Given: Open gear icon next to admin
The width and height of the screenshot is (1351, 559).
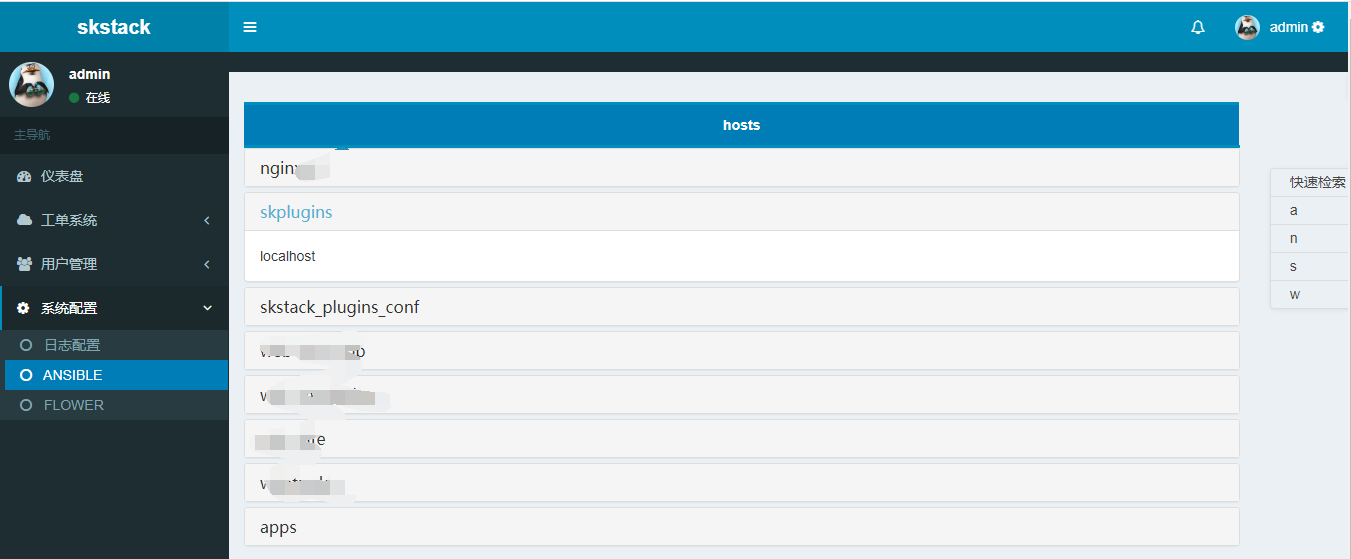Looking at the screenshot, I should pyautogui.click(x=1318, y=27).
